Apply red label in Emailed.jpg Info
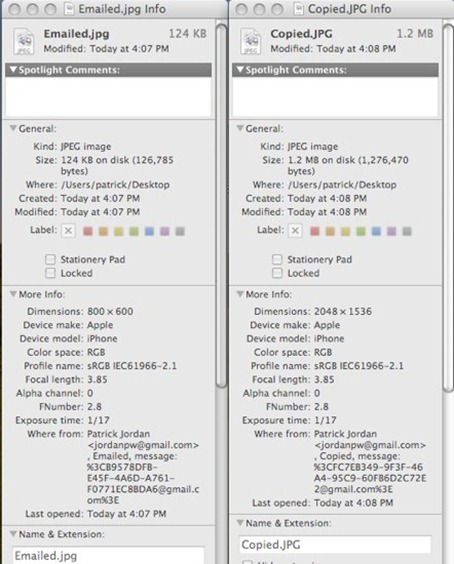This screenshot has width=454, height=564. click(x=88, y=231)
